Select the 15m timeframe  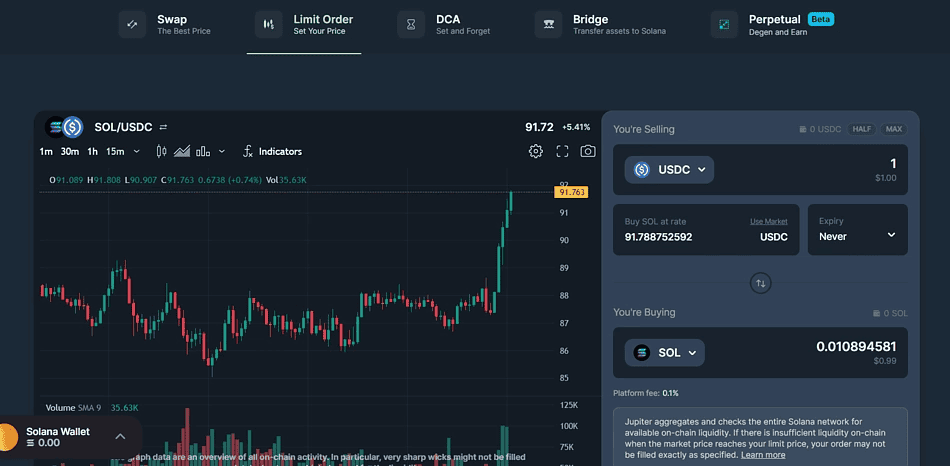pos(115,151)
